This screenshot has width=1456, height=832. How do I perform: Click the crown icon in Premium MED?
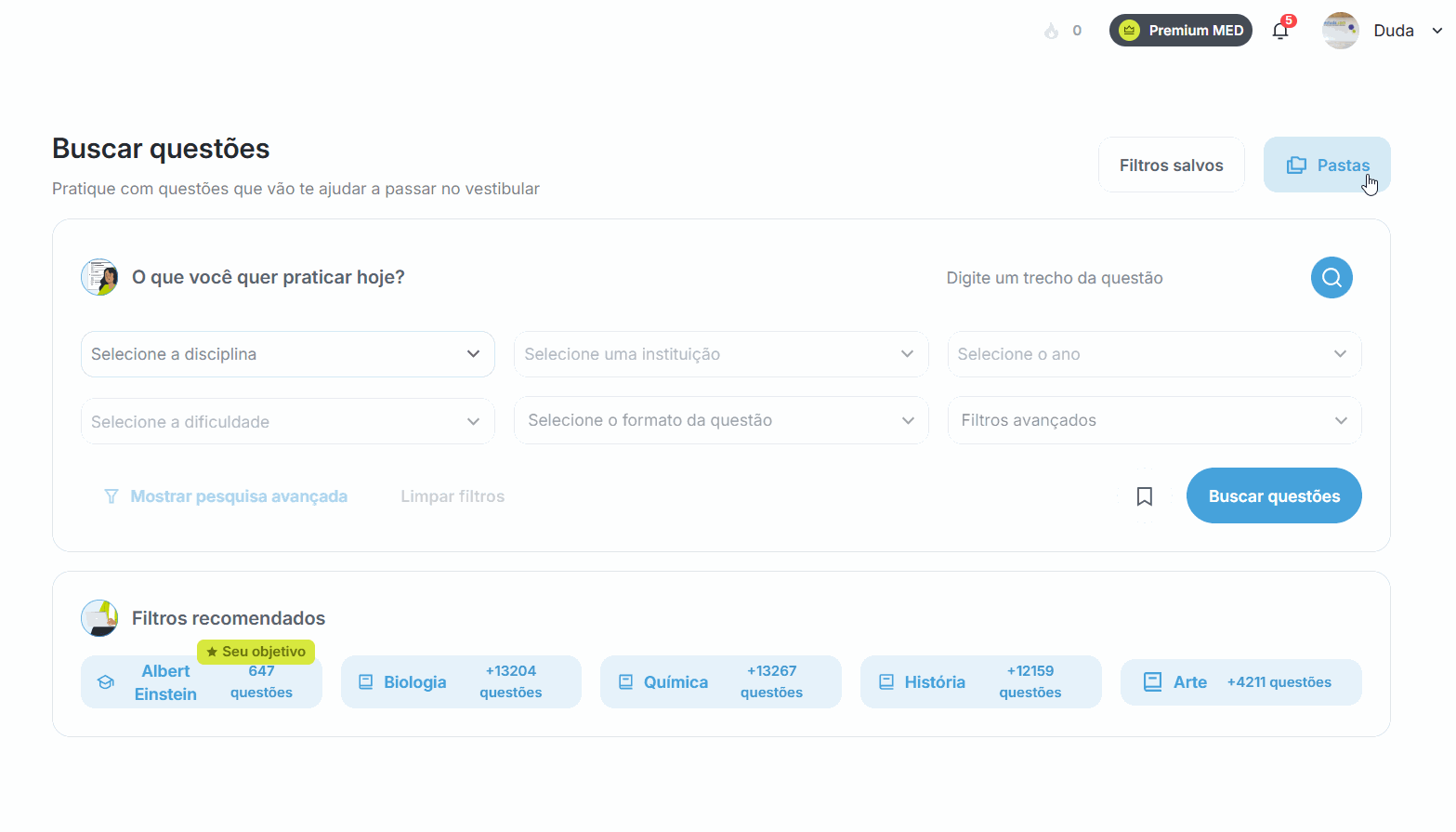1129,31
